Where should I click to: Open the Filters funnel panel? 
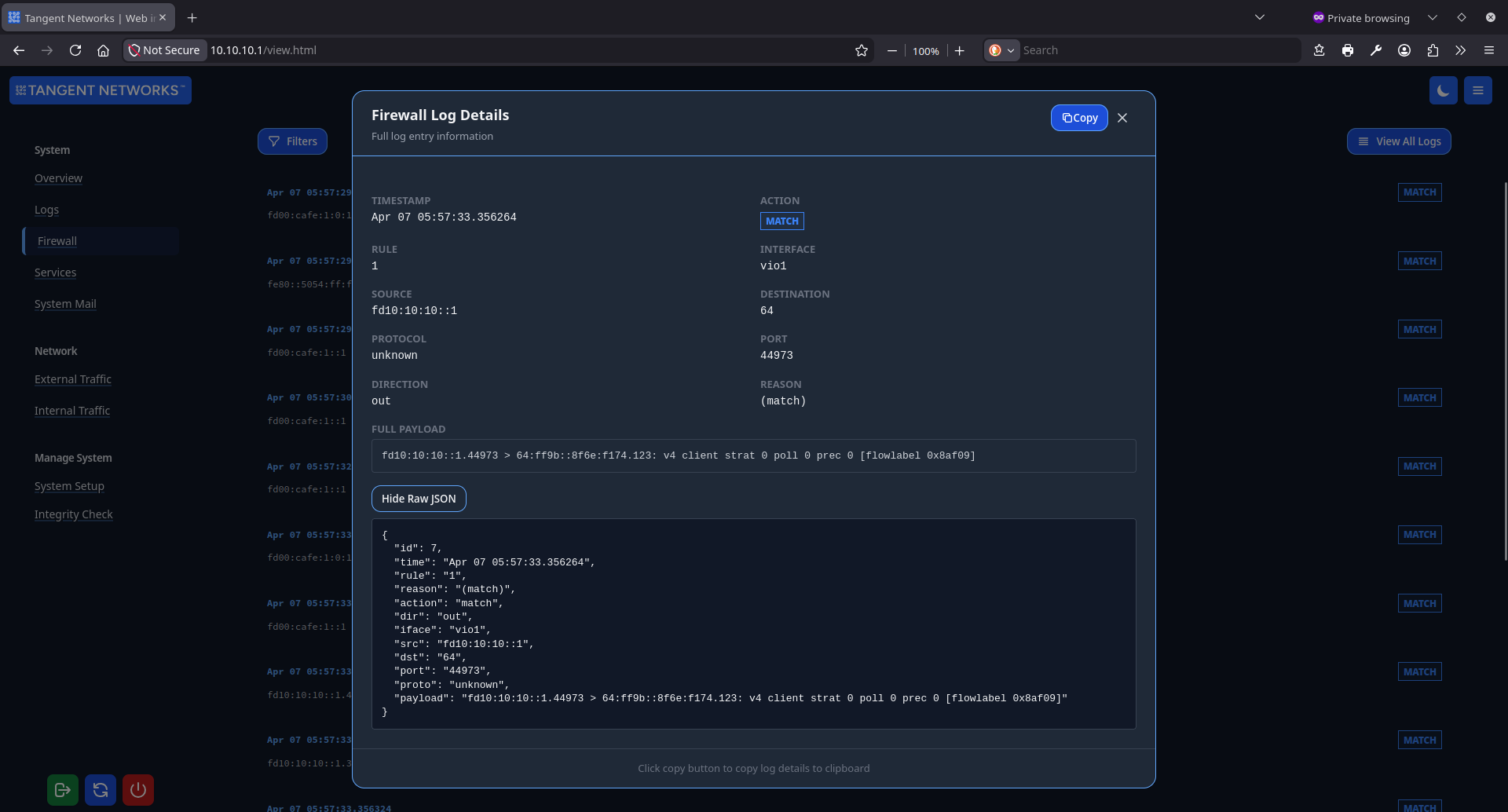click(291, 141)
